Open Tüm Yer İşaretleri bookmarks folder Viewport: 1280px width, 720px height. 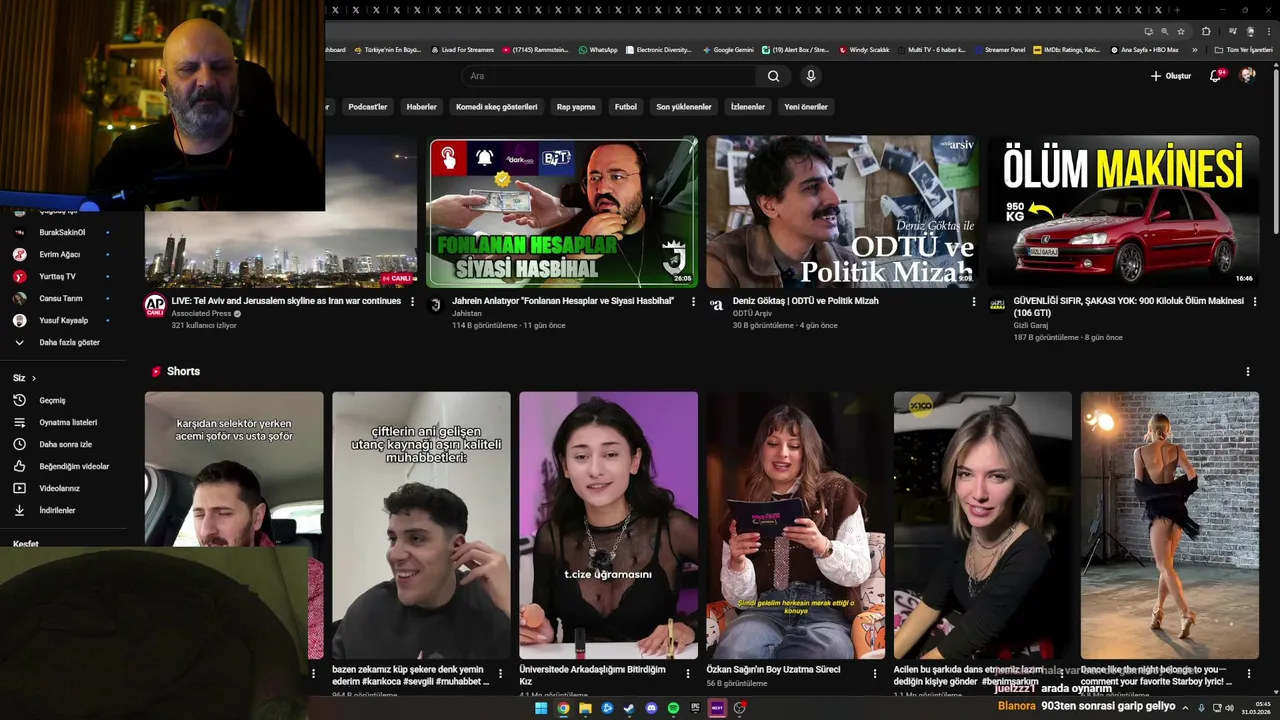1245,49
